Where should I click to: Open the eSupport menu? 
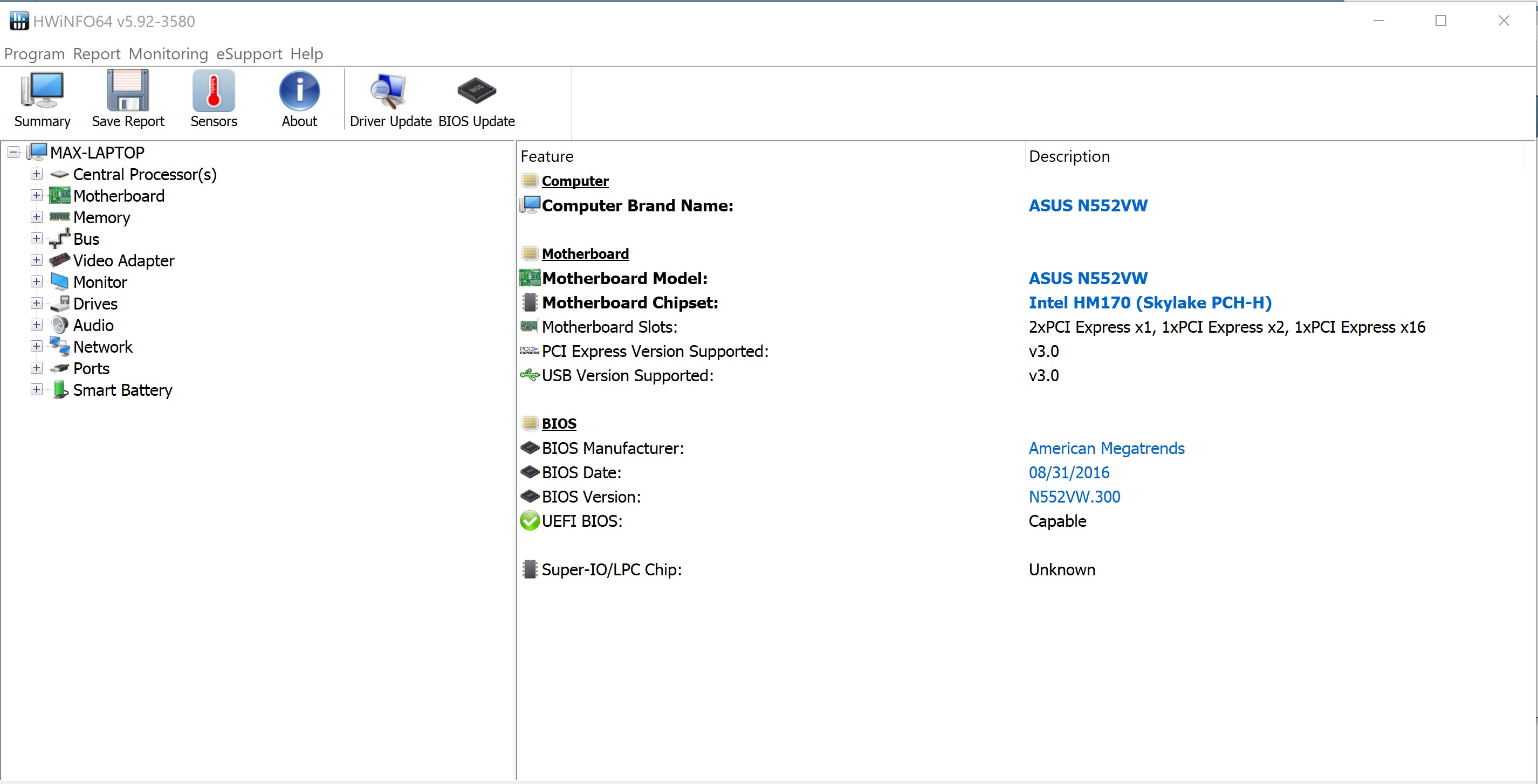click(249, 54)
